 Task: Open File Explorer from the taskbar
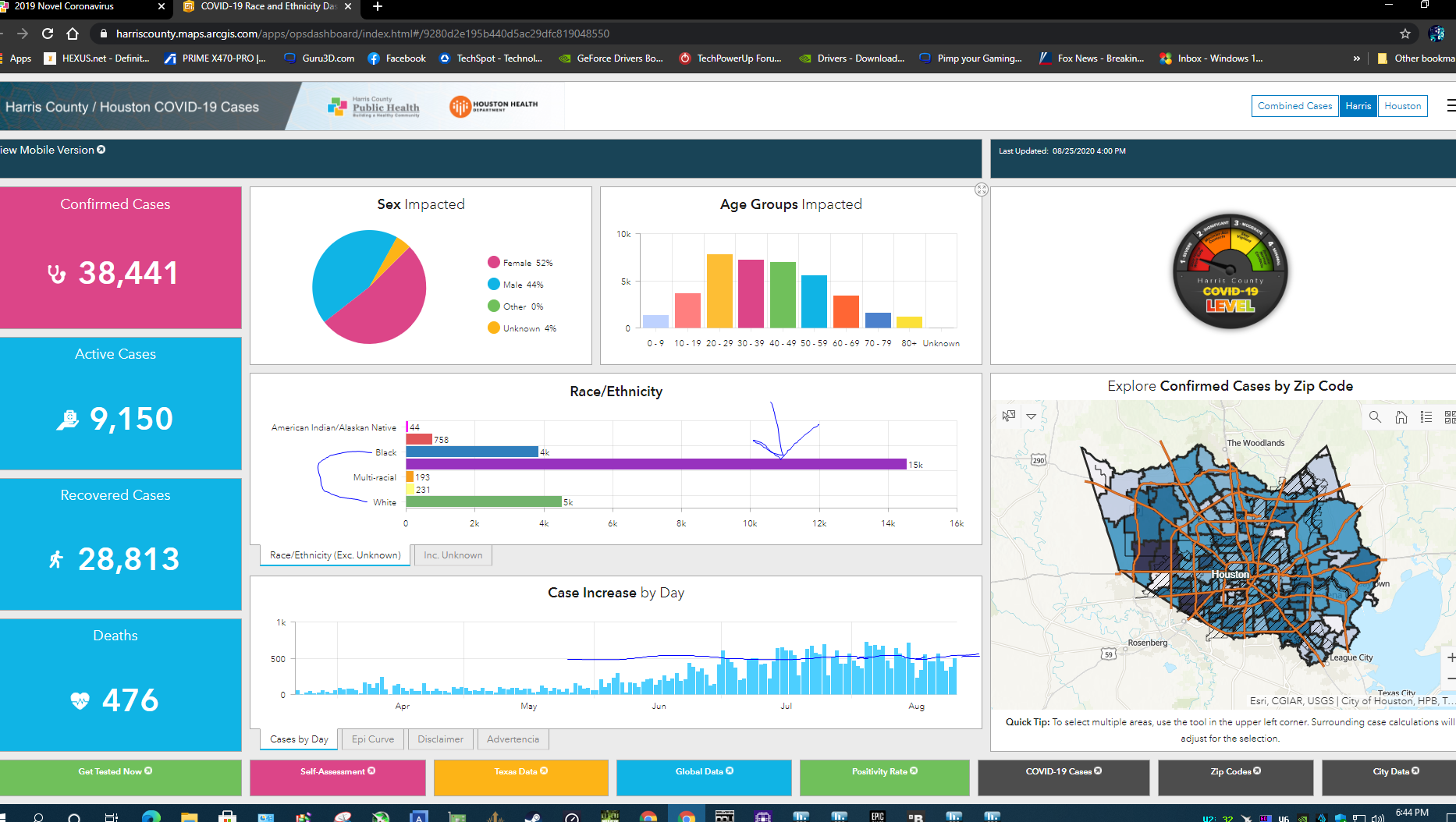[x=189, y=817]
